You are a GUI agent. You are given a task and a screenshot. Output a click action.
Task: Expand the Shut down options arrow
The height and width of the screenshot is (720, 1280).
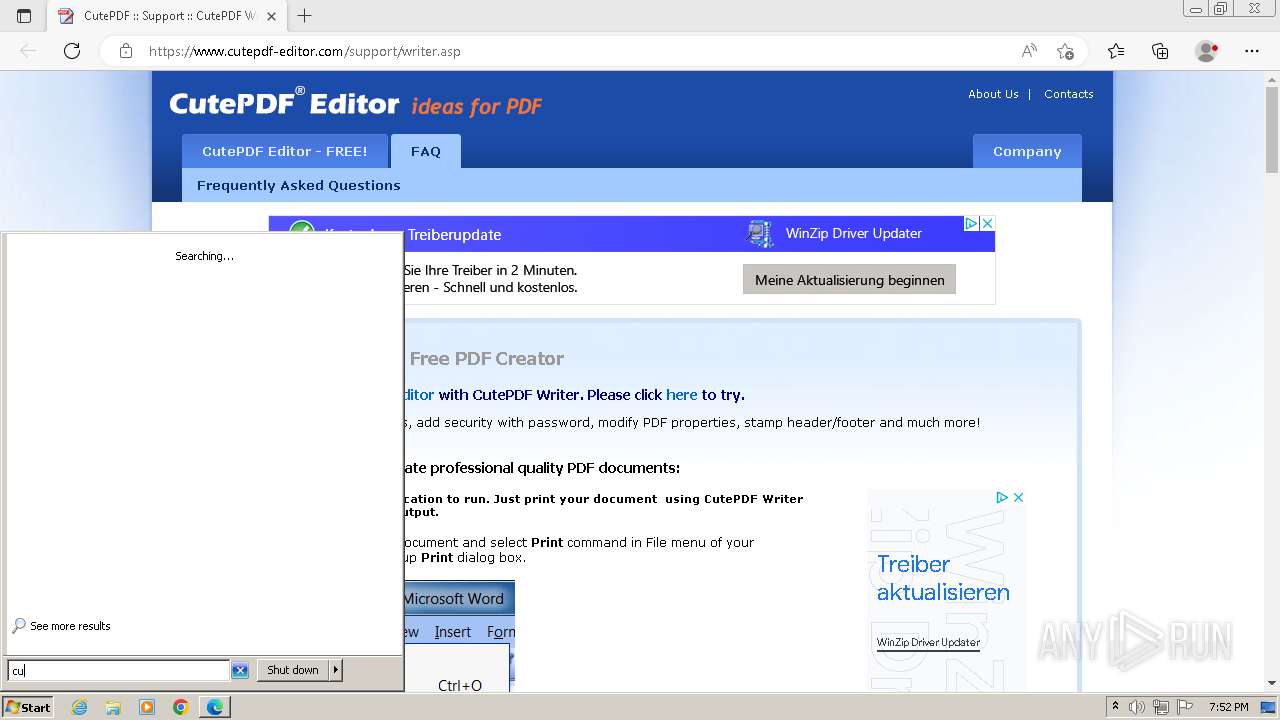pyautogui.click(x=336, y=670)
